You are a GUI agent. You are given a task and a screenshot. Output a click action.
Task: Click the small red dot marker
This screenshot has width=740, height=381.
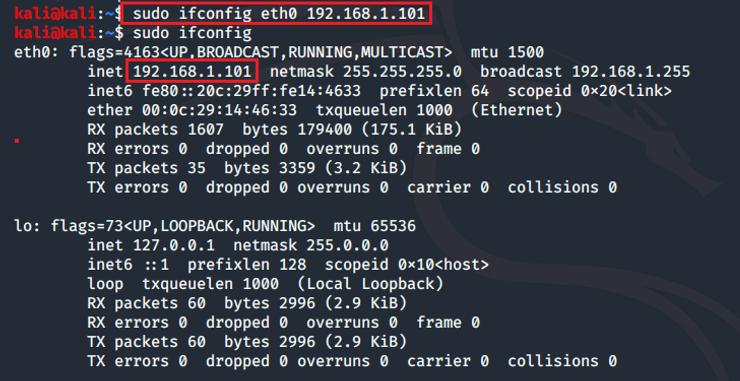click(x=17, y=140)
